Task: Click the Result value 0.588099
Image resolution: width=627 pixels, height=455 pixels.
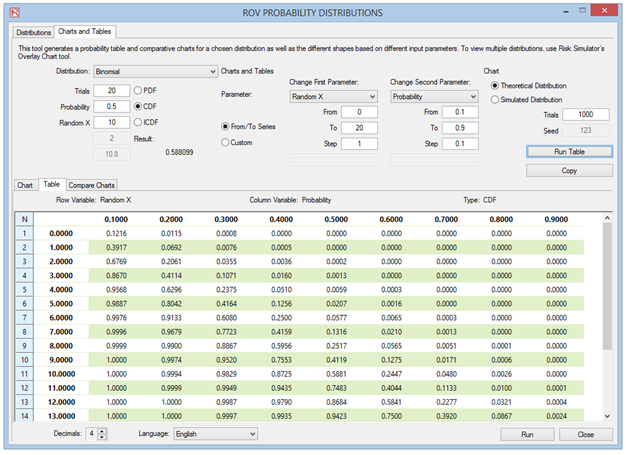Action: pyautogui.click(x=180, y=152)
